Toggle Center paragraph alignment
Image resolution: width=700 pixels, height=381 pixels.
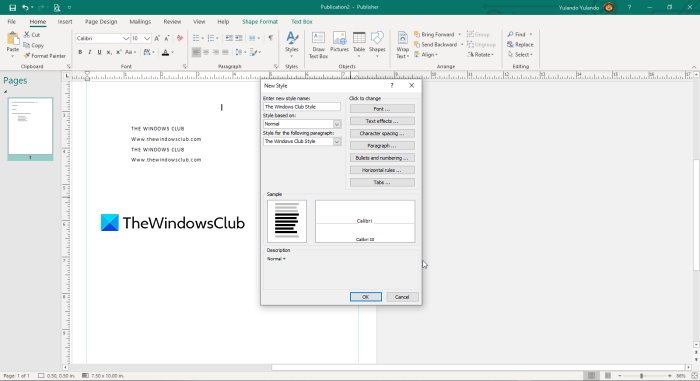[206, 52]
